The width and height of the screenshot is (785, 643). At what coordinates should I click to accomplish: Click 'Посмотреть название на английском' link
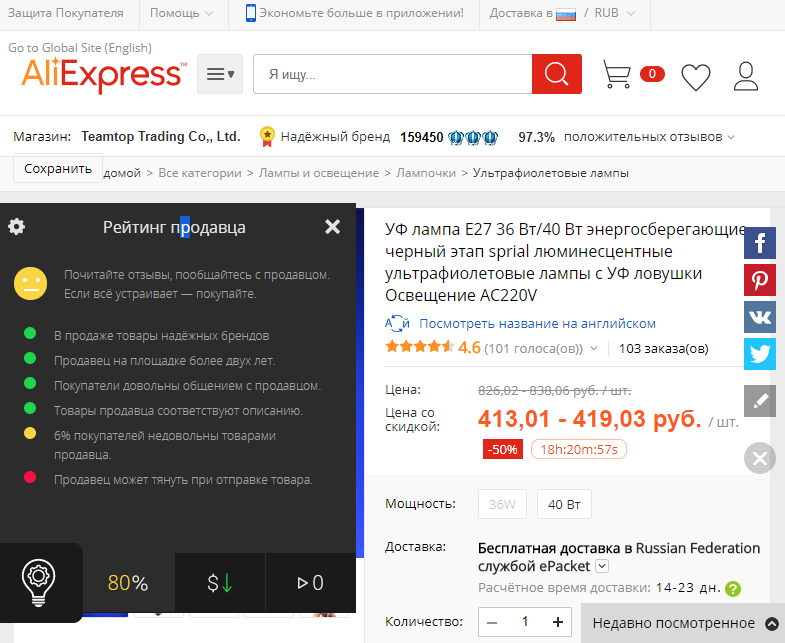tap(537, 324)
